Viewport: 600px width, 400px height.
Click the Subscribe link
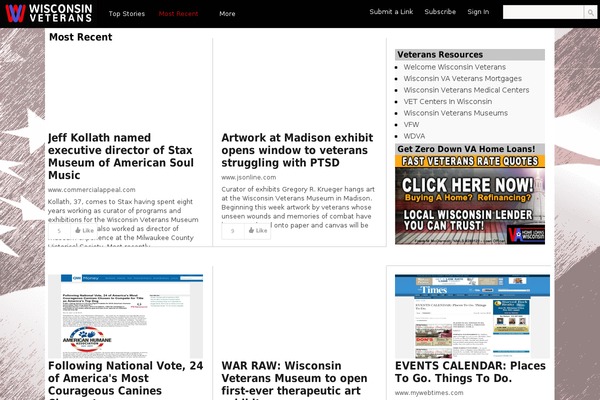point(440,12)
